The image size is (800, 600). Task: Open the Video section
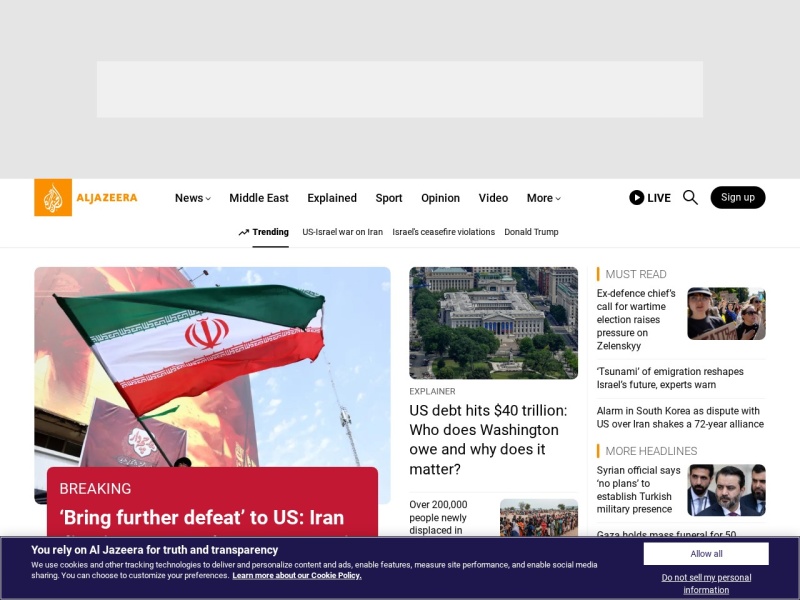(493, 198)
